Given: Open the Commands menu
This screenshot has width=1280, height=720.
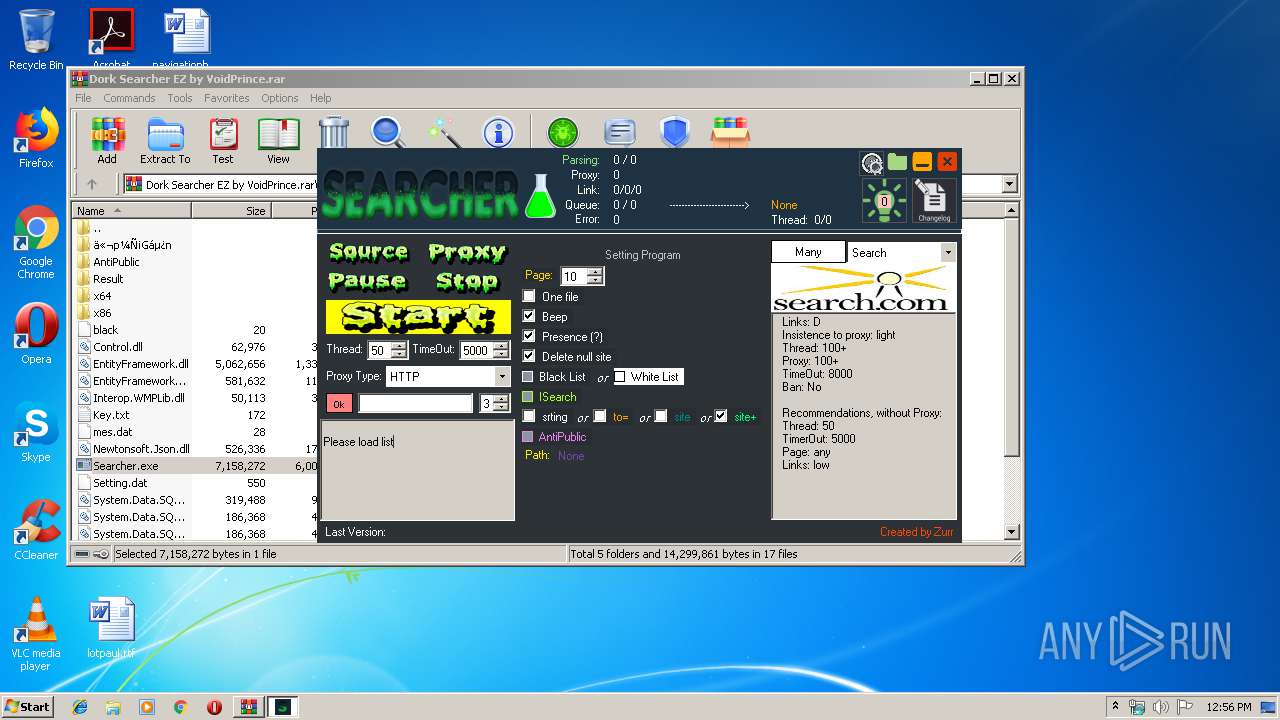Looking at the screenshot, I should (x=129, y=98).
